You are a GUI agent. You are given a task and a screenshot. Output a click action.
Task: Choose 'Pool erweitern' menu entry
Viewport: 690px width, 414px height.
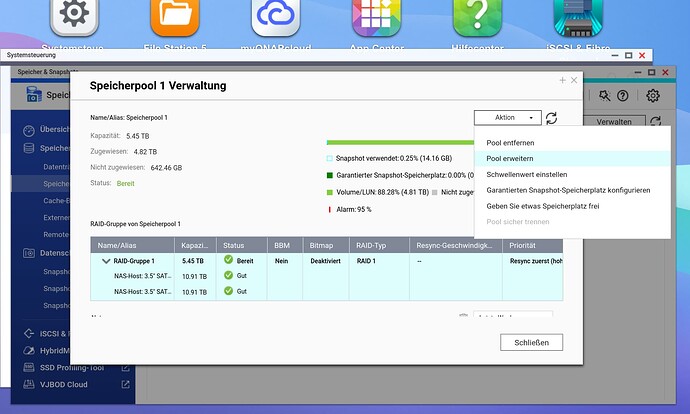(510, 159)
